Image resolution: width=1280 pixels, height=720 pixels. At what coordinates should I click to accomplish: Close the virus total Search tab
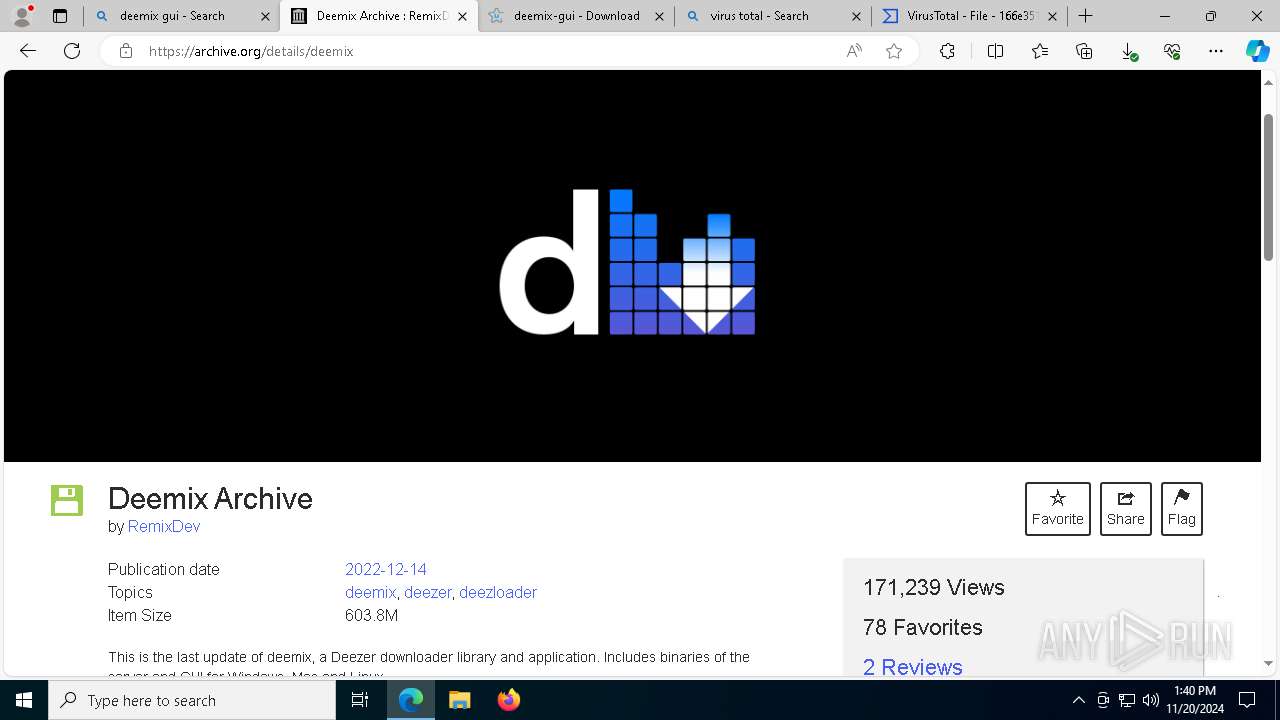coord(856,16)
